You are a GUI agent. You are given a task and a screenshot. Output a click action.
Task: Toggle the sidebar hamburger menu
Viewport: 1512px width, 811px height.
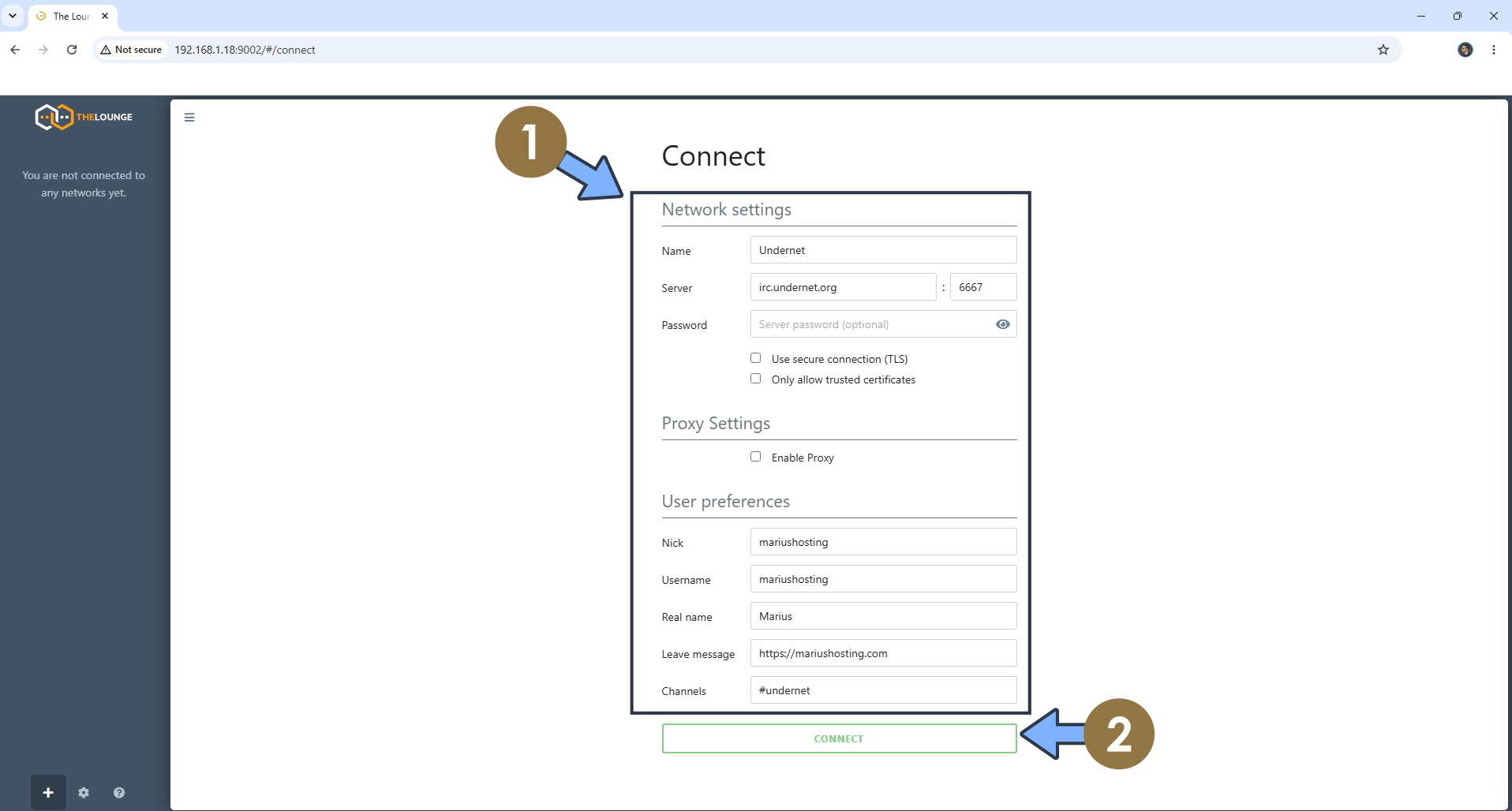pos(189,118)
